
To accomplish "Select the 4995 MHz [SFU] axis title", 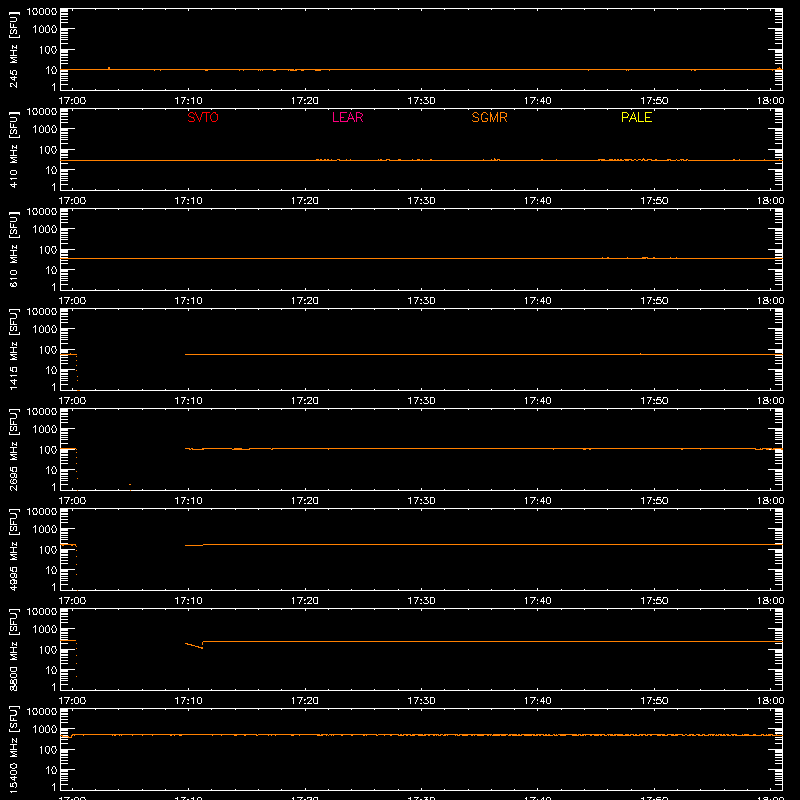I will click(x=13, y=550).
